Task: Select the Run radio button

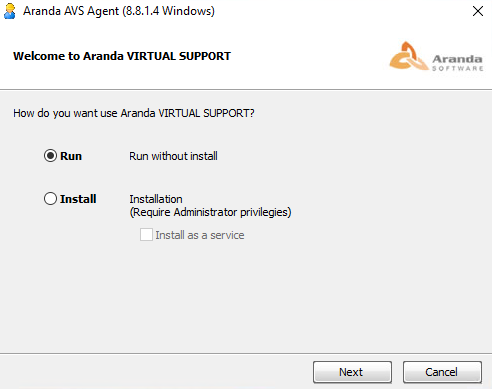Action: (x=50, y=156)
